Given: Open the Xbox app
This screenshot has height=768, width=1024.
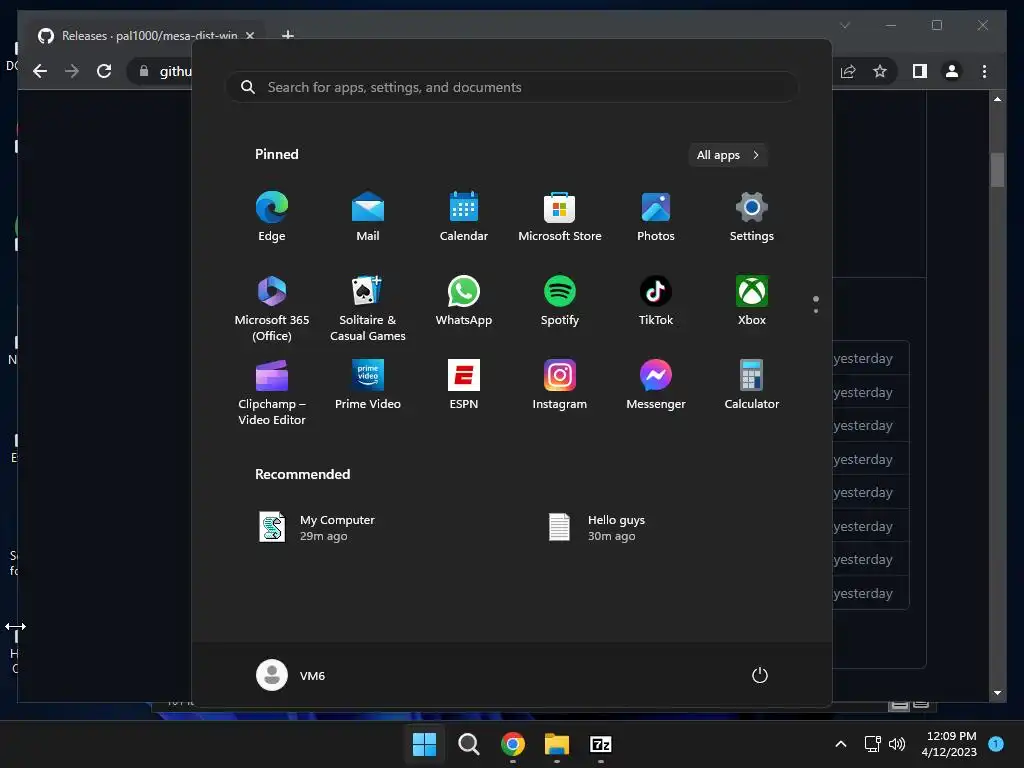Looking at the screenshot, I should pyautogui.click(x=752, y=300).
